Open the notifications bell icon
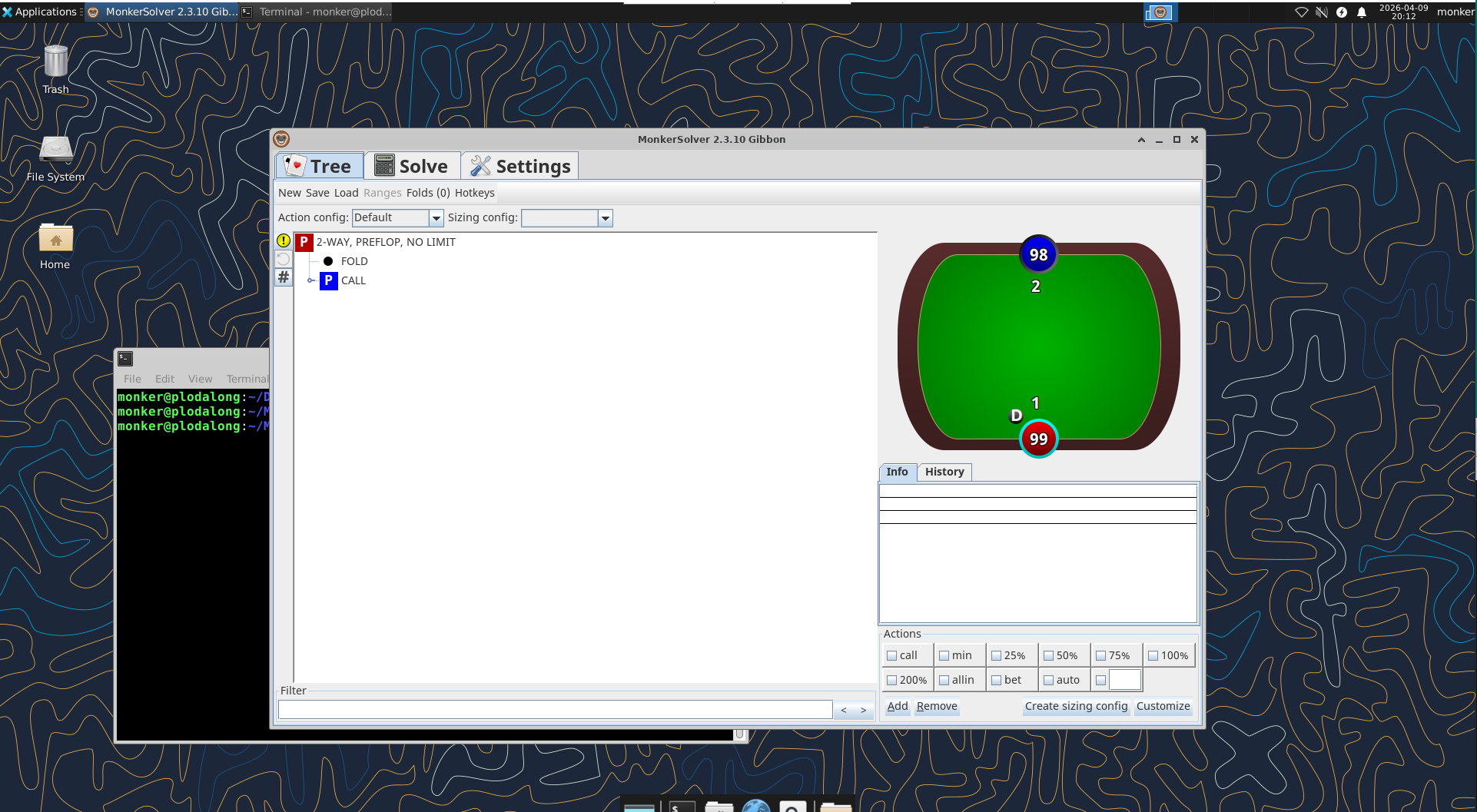This screenshot has width=1477, height=812. point(1362,12)
